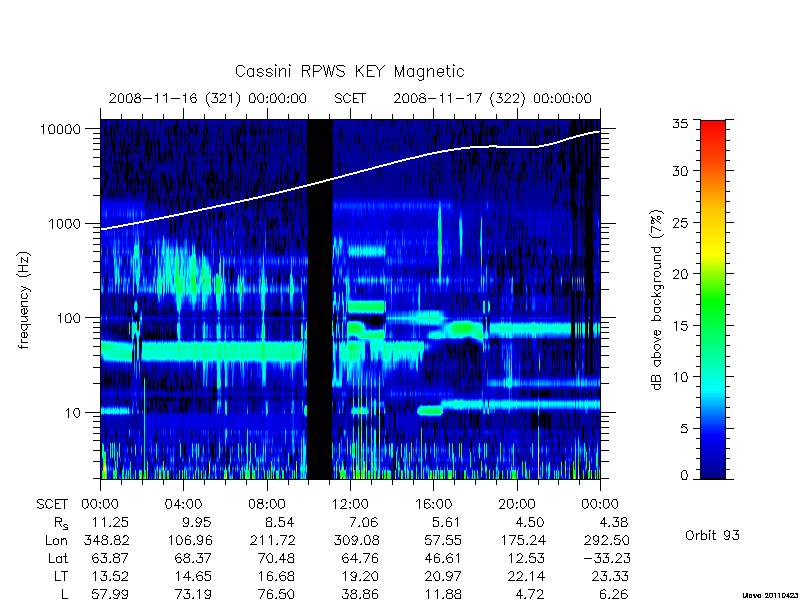Click the Lon row label

(56, 540)
